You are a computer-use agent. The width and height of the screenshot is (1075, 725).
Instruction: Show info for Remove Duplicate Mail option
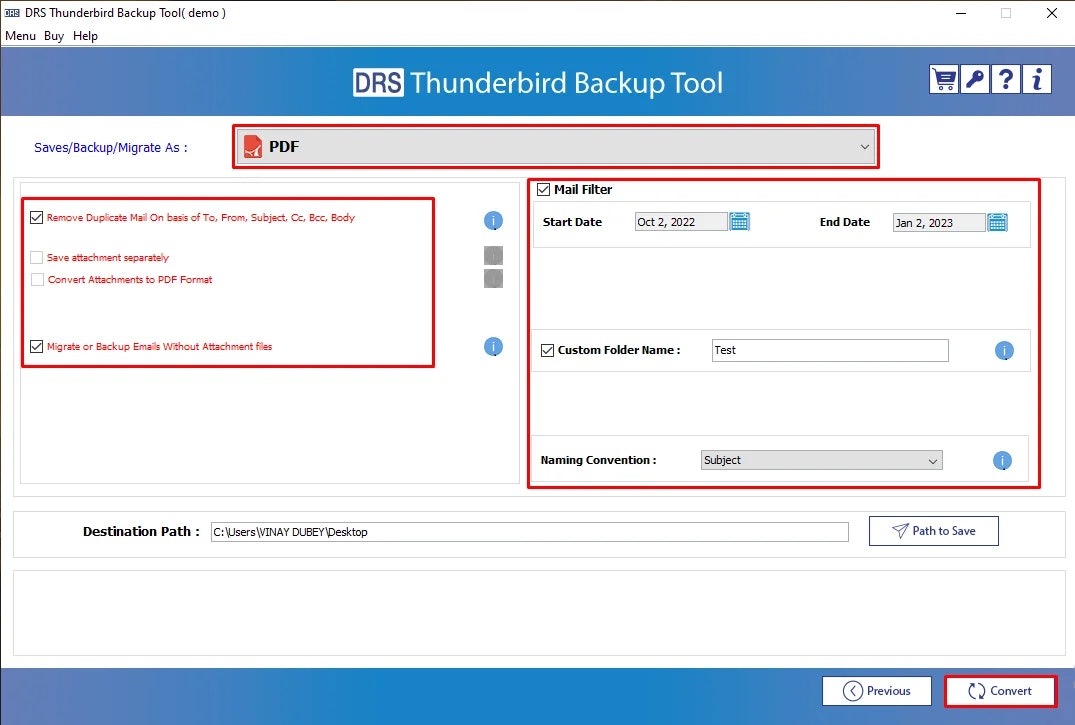tap(493, 220)
